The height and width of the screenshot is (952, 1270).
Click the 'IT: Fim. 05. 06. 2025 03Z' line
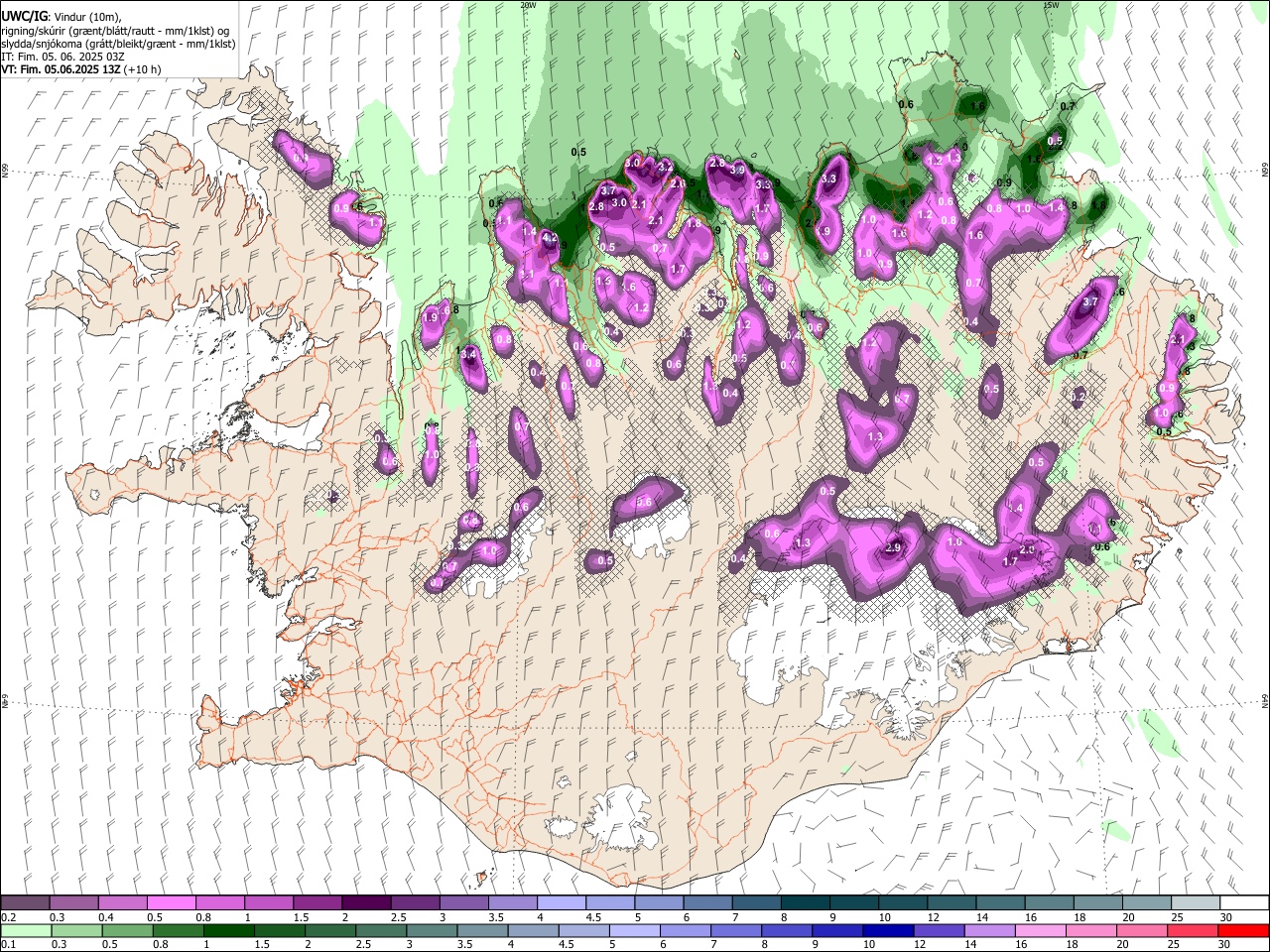click(63, 57)
